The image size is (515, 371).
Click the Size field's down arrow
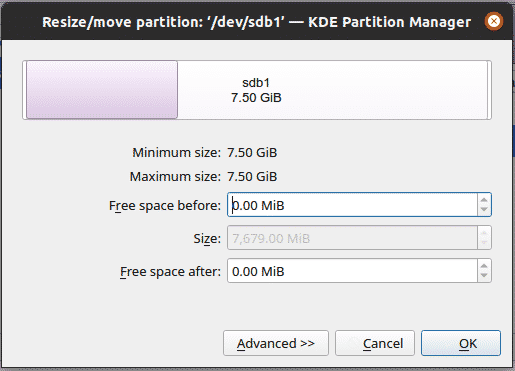[x=484, y=243]
